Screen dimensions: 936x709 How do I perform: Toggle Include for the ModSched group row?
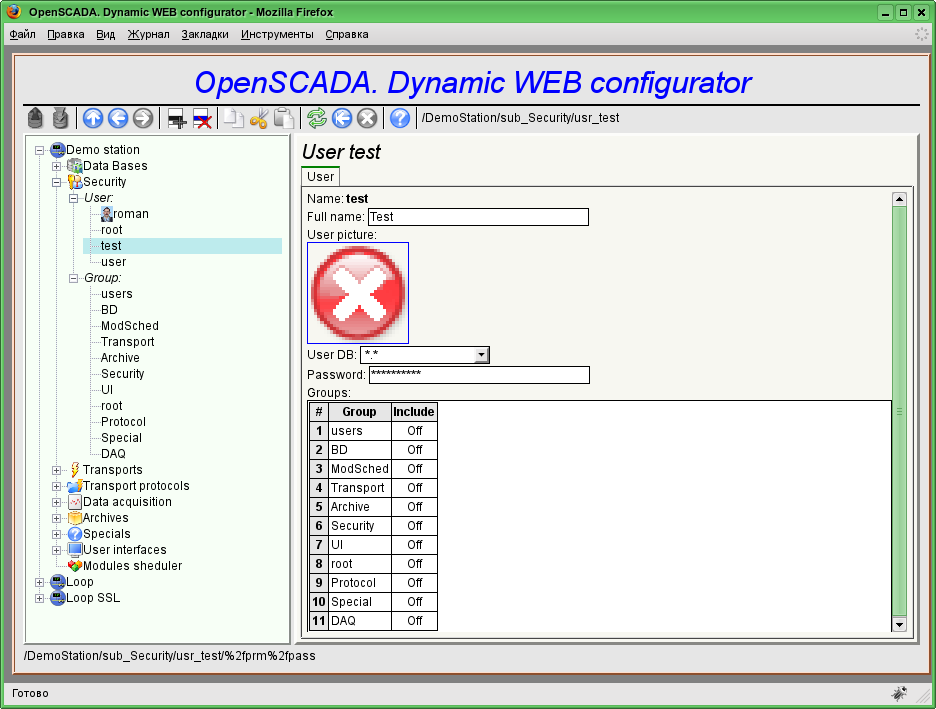(414, 469)
